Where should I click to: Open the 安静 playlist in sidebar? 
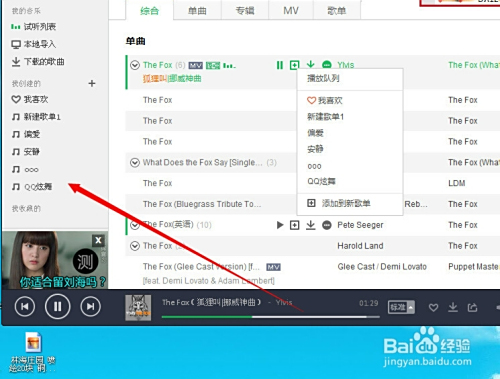(x=26, y=152)
